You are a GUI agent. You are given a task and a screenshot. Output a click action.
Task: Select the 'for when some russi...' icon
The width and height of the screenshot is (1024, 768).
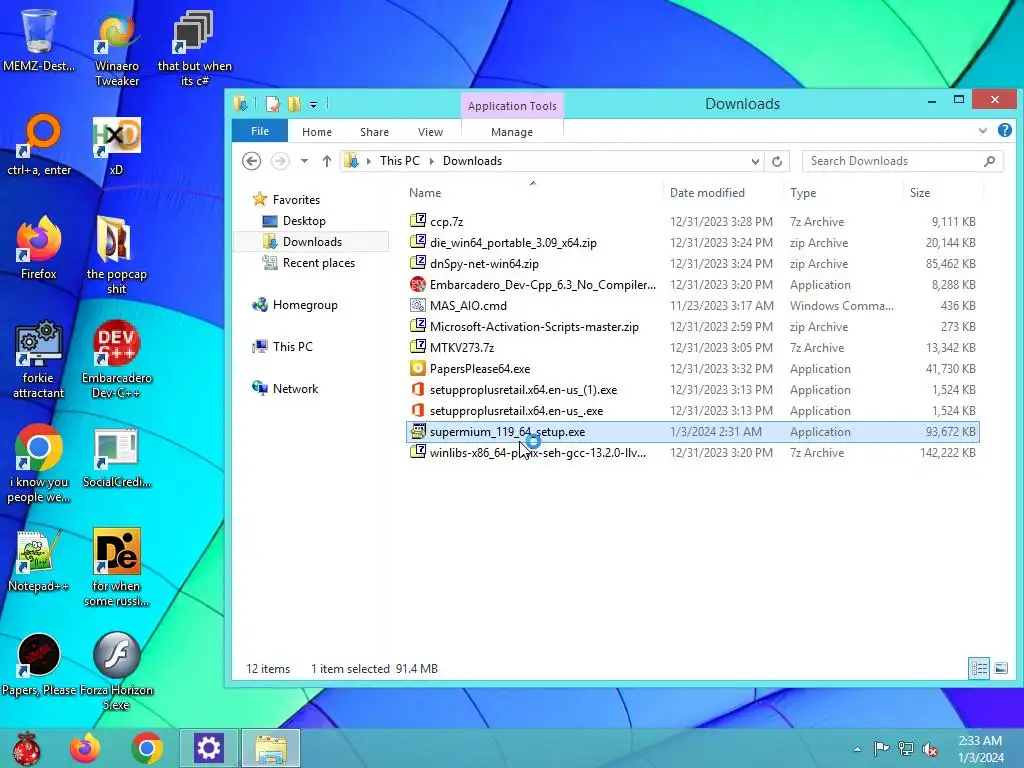coord(117,567)
